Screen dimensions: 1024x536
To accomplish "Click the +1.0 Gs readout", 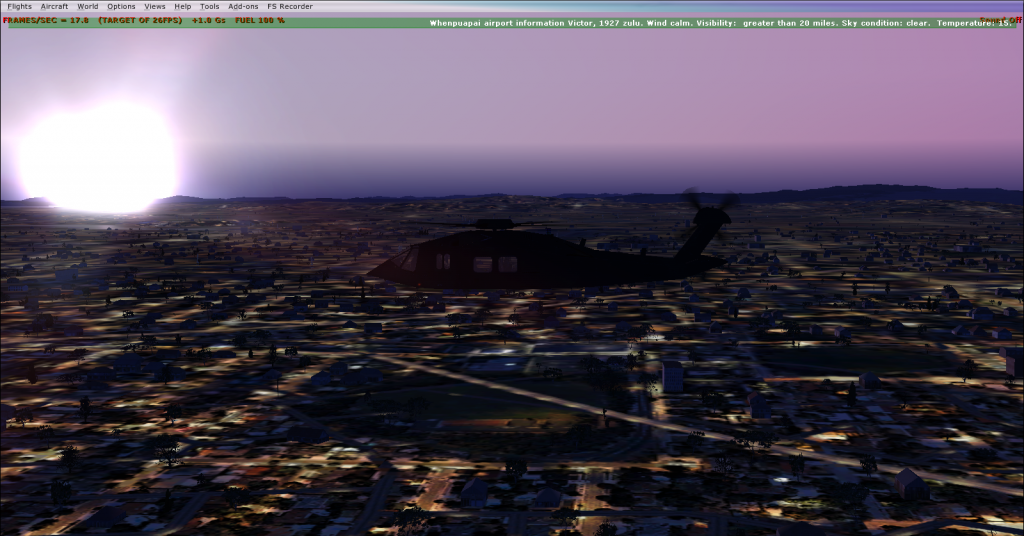I will pos(210,20).
